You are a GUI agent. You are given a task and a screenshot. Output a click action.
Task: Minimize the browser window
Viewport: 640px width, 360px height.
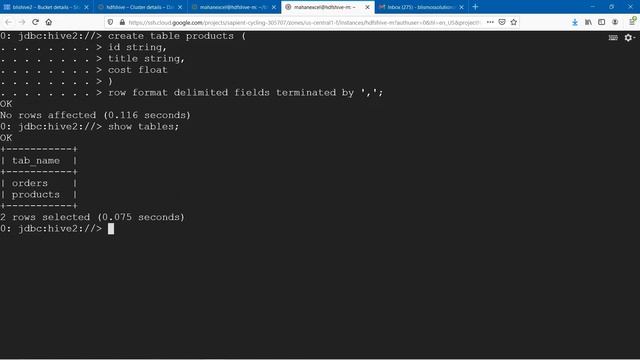pos(592,7)
